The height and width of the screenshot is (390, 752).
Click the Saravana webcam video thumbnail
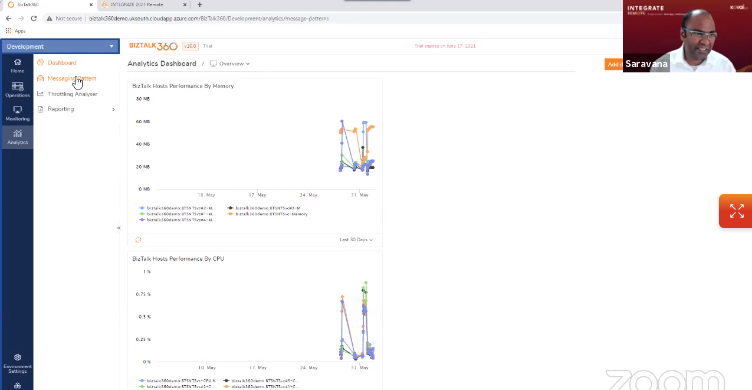(x=687, y=36)
